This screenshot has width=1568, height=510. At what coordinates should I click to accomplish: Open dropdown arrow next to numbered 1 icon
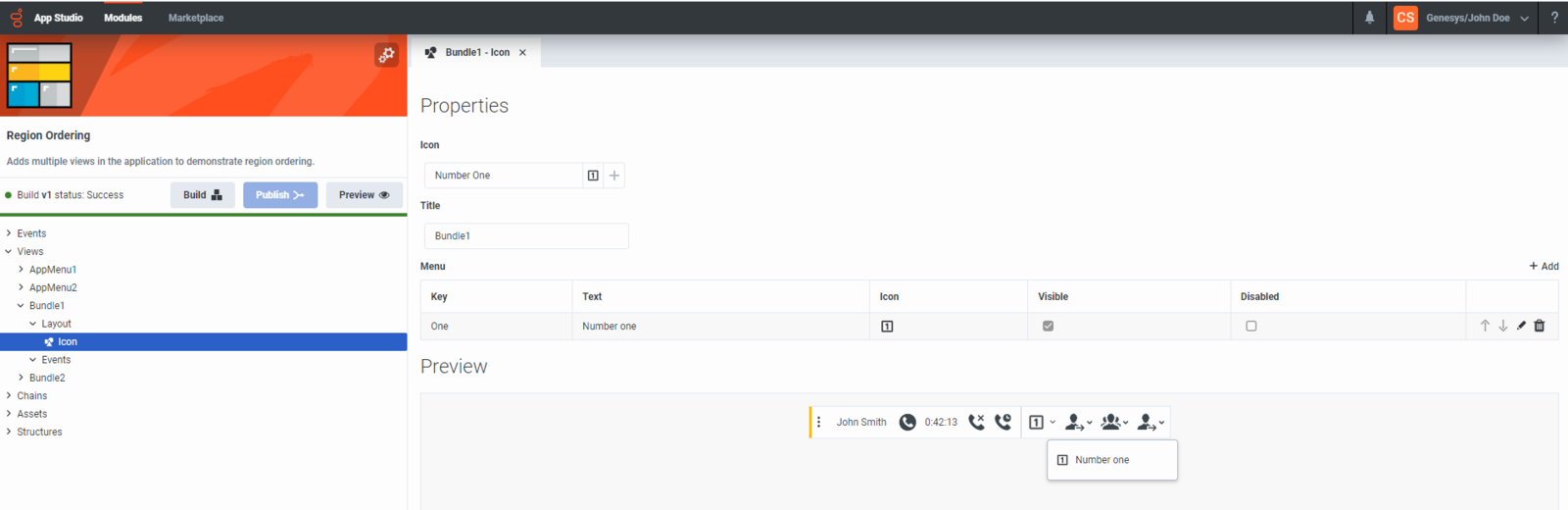[x=1053, y=423]
